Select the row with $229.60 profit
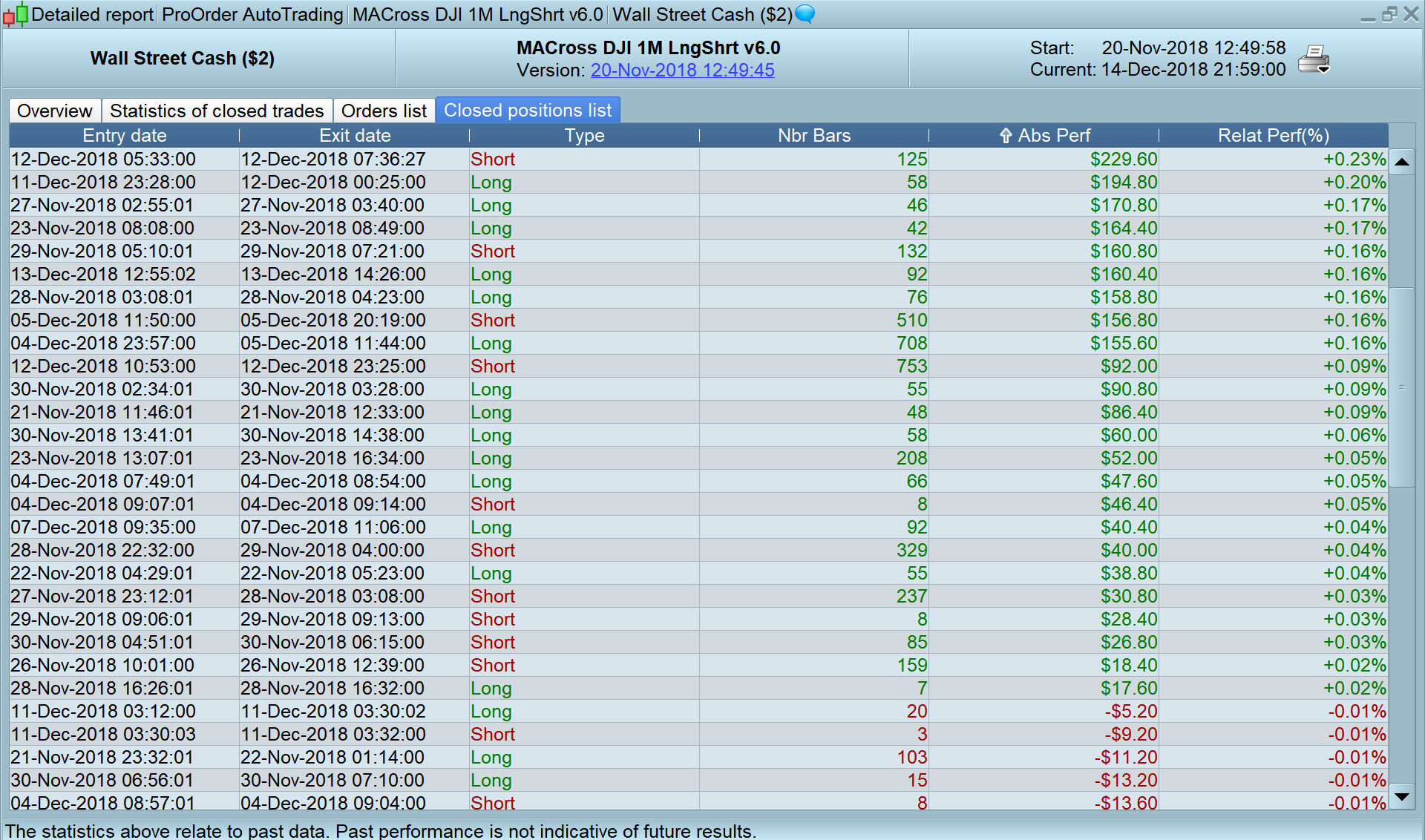Screen dimensions: 1425x840 (1123, 160)
